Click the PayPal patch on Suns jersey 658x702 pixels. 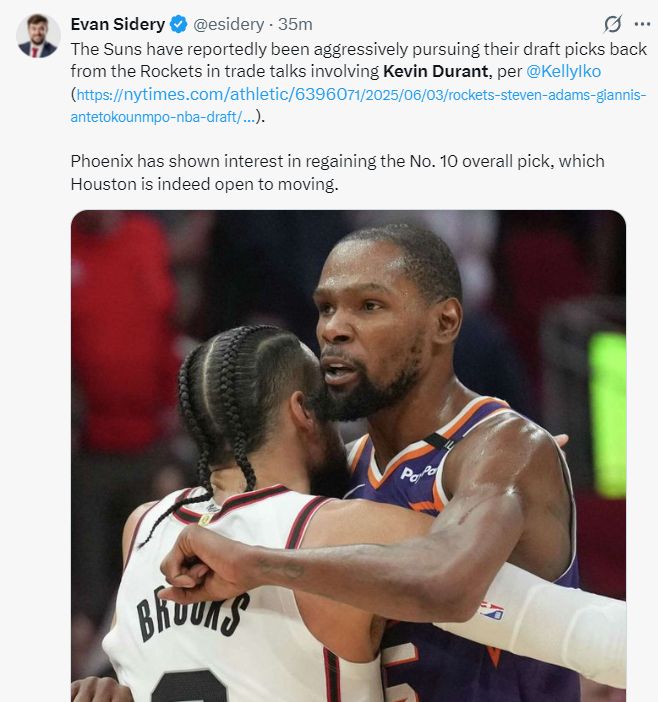click(418, 474)
